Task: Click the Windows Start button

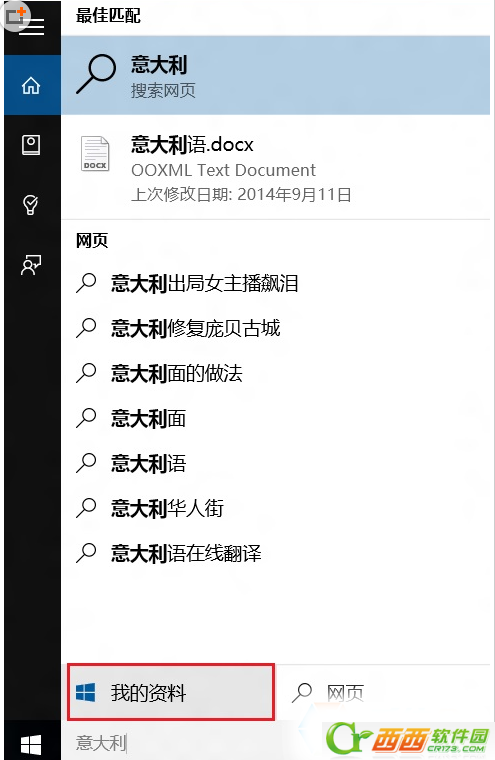Action: pyautogui.click(x=31, y=744)
